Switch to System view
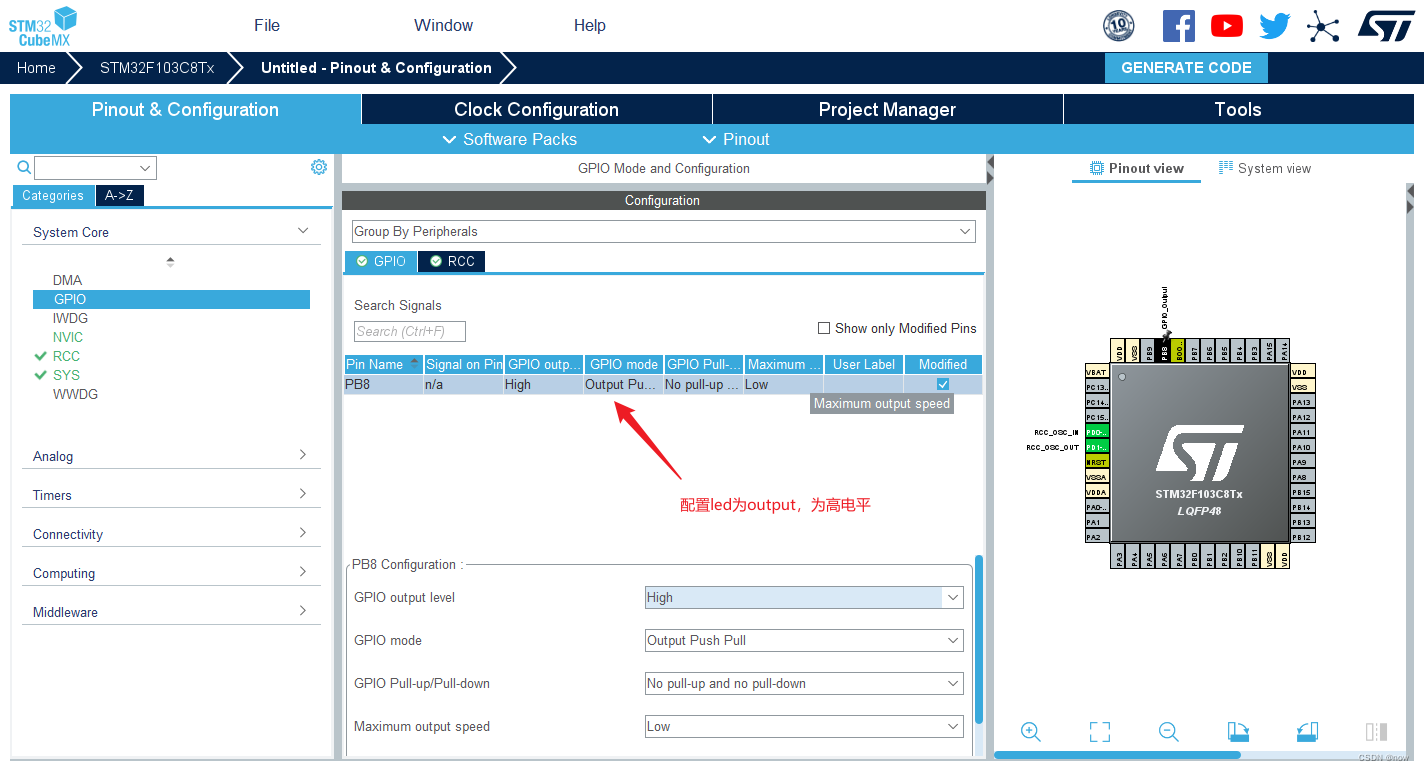The width and height of the screenshot is (1424, 771). pyautogui.click(x=1265, y=168)
